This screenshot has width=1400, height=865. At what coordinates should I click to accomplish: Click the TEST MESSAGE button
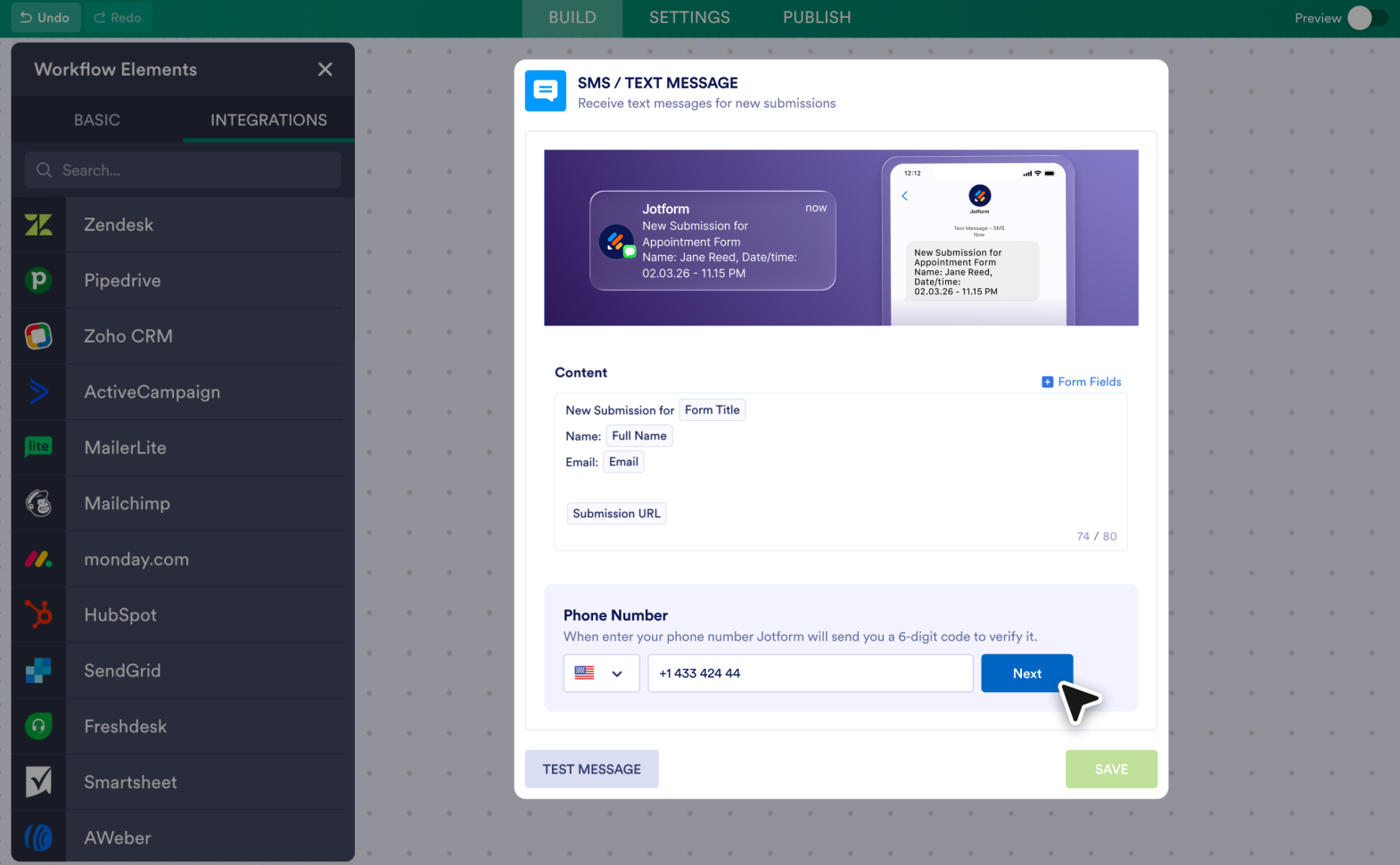point(592,769)
